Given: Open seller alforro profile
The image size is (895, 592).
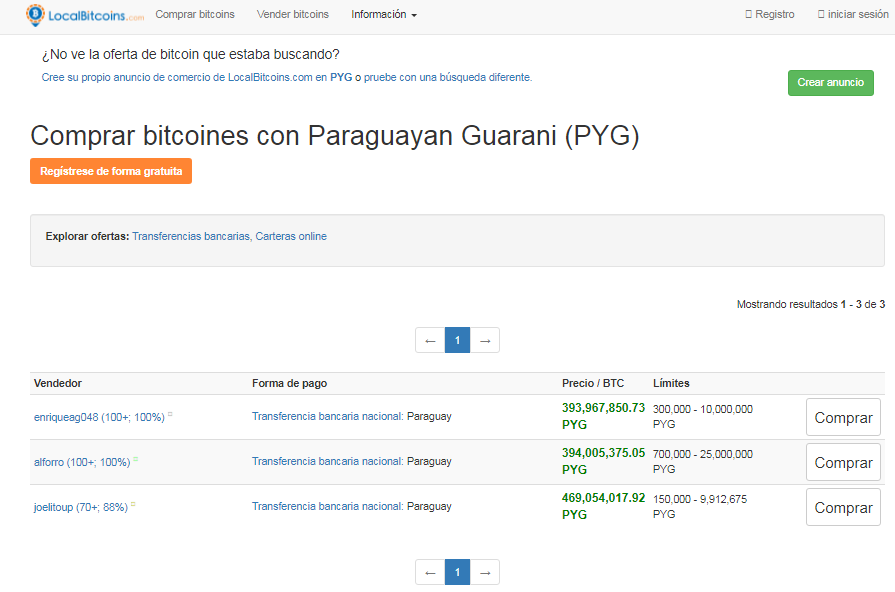Looking at the screenshot, I should (x=82, y=462).
